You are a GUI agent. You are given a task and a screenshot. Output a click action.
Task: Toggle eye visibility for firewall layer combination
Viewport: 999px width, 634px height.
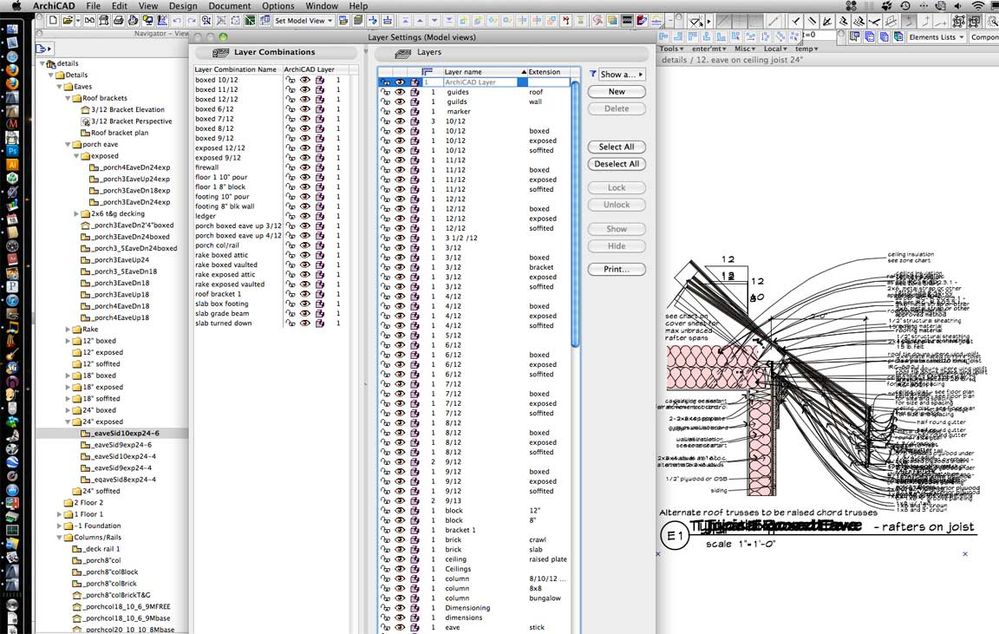click(x=304, y=167)
